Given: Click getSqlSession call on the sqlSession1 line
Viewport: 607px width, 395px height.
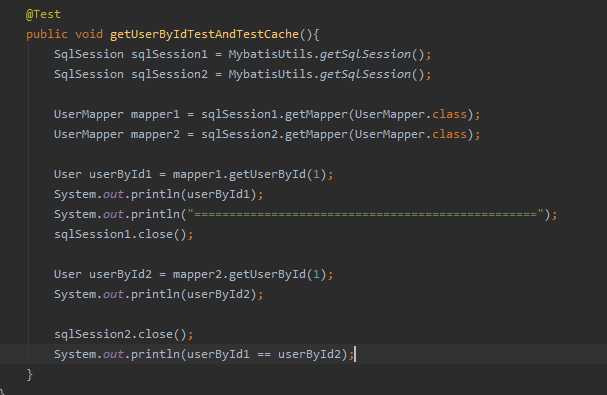Looking at the screenshot, I should (365, 55).
